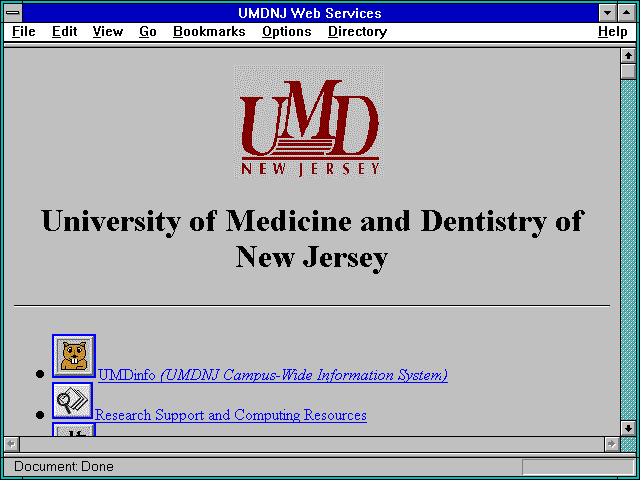Click the vertical scrollbar up arrow
Image resolution: width=640 pixels, height=480 pixels.
click(x=629, y=56)
